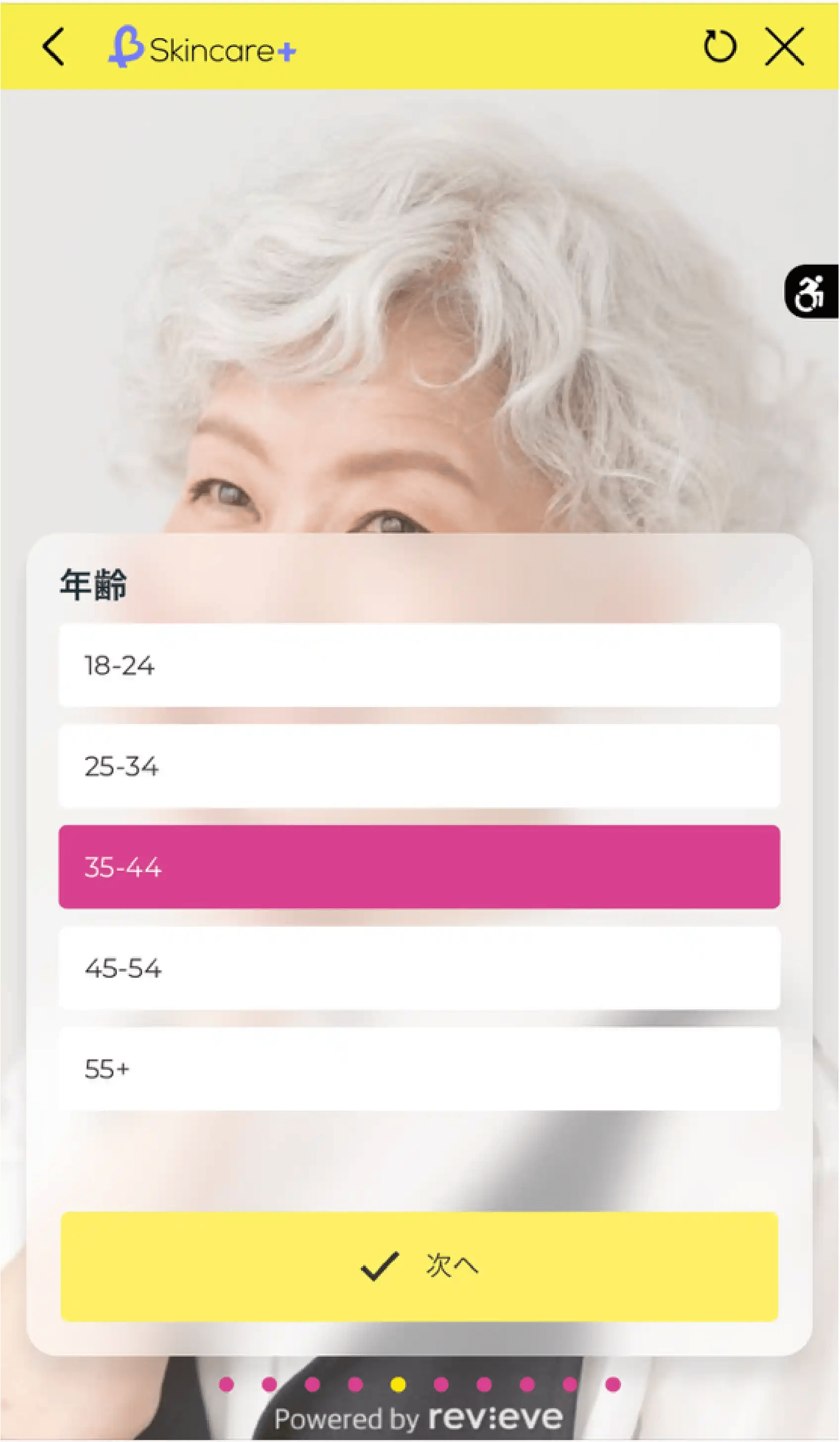Click the yellow current-step progress dot
Viewport: 840px width, 1442px height.
399,1385
